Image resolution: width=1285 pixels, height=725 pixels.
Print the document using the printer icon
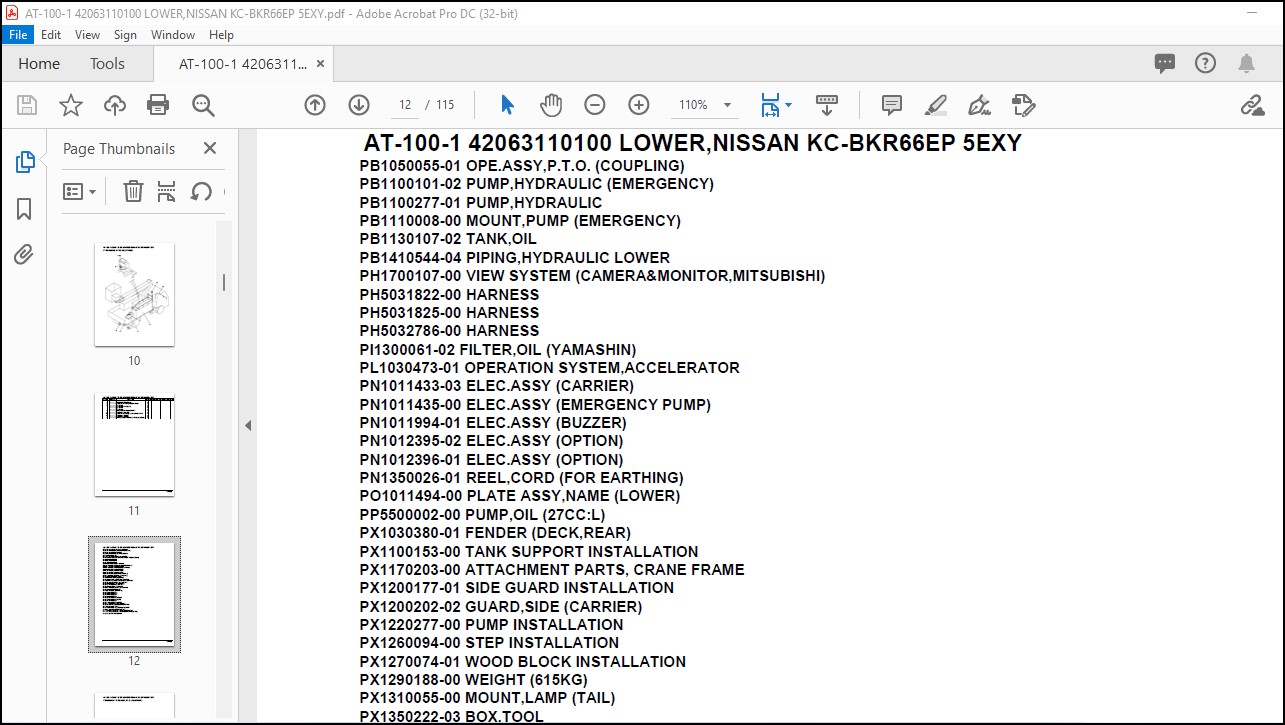tap(158, 105)
